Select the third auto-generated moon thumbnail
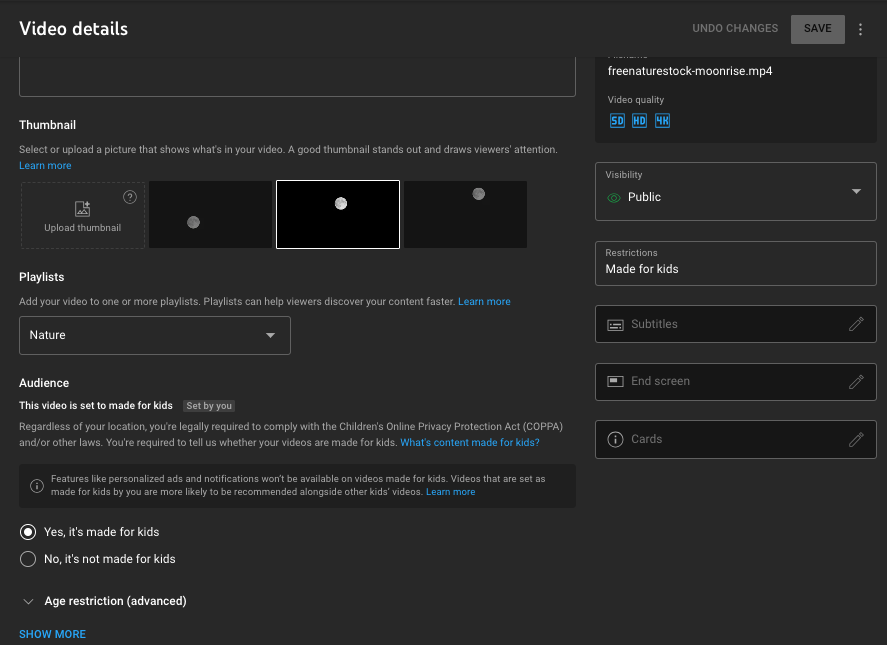This screenshot has height=645, width=887. [x=465, y=214]
